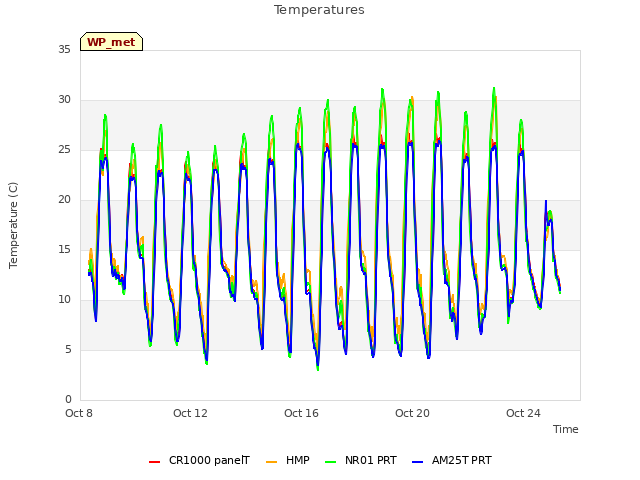Click the Temperature (C) axis label
The height and width of the screenshot is (480, 640).
(x=13, y=225)
